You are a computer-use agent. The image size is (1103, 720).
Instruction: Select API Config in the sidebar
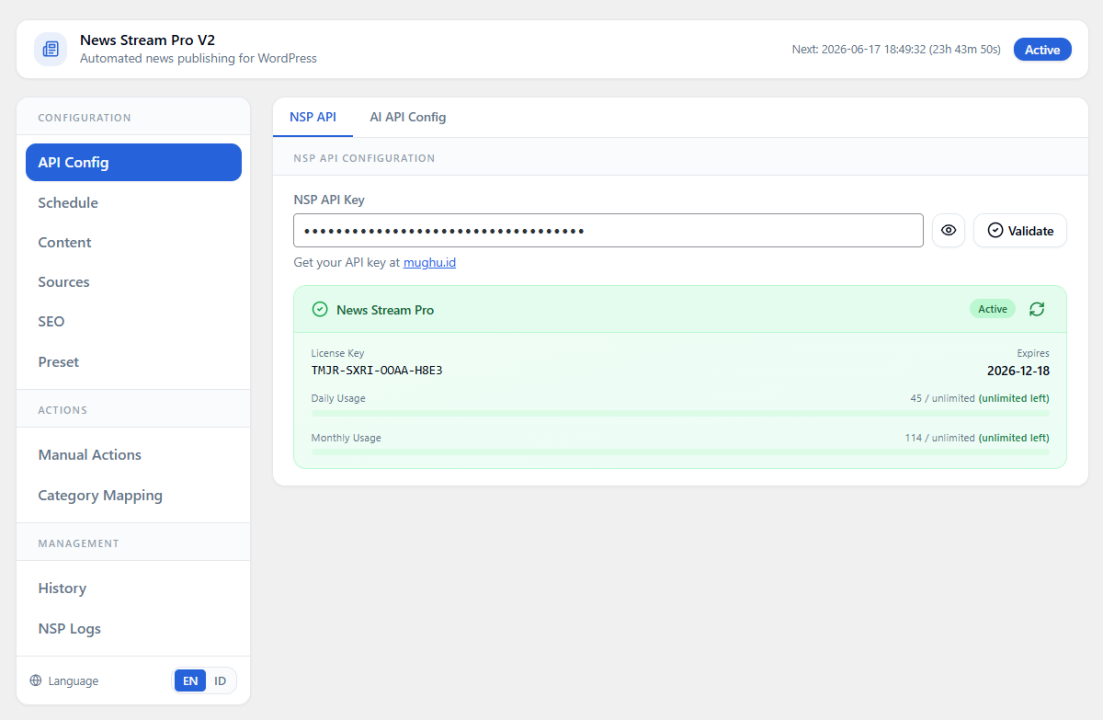coord(134,162)
